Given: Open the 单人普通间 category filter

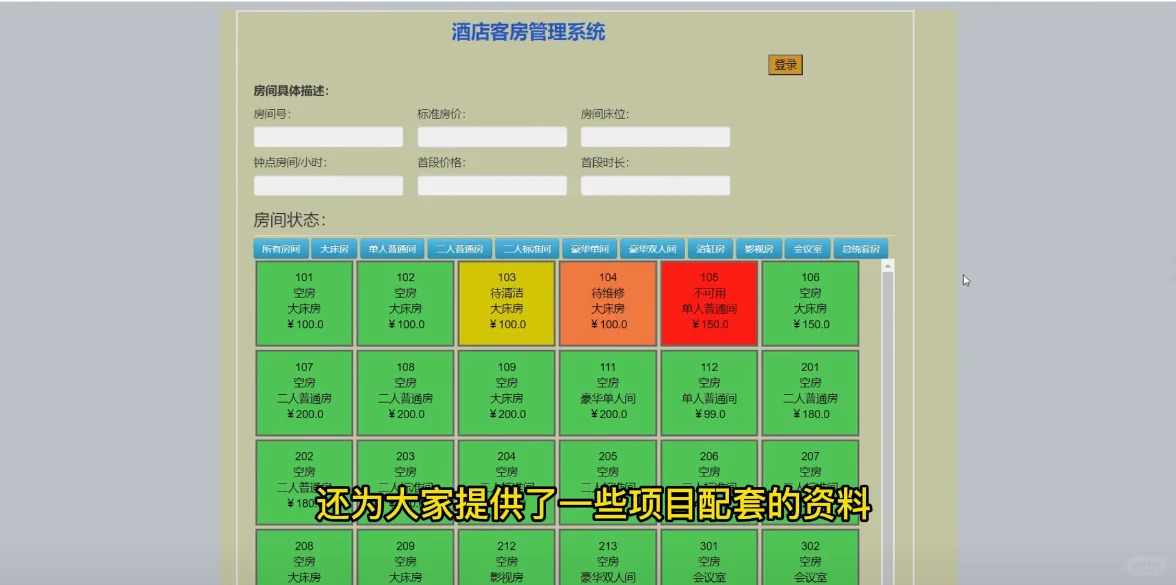Looking at the screenshot, I should tap(392, 248).
